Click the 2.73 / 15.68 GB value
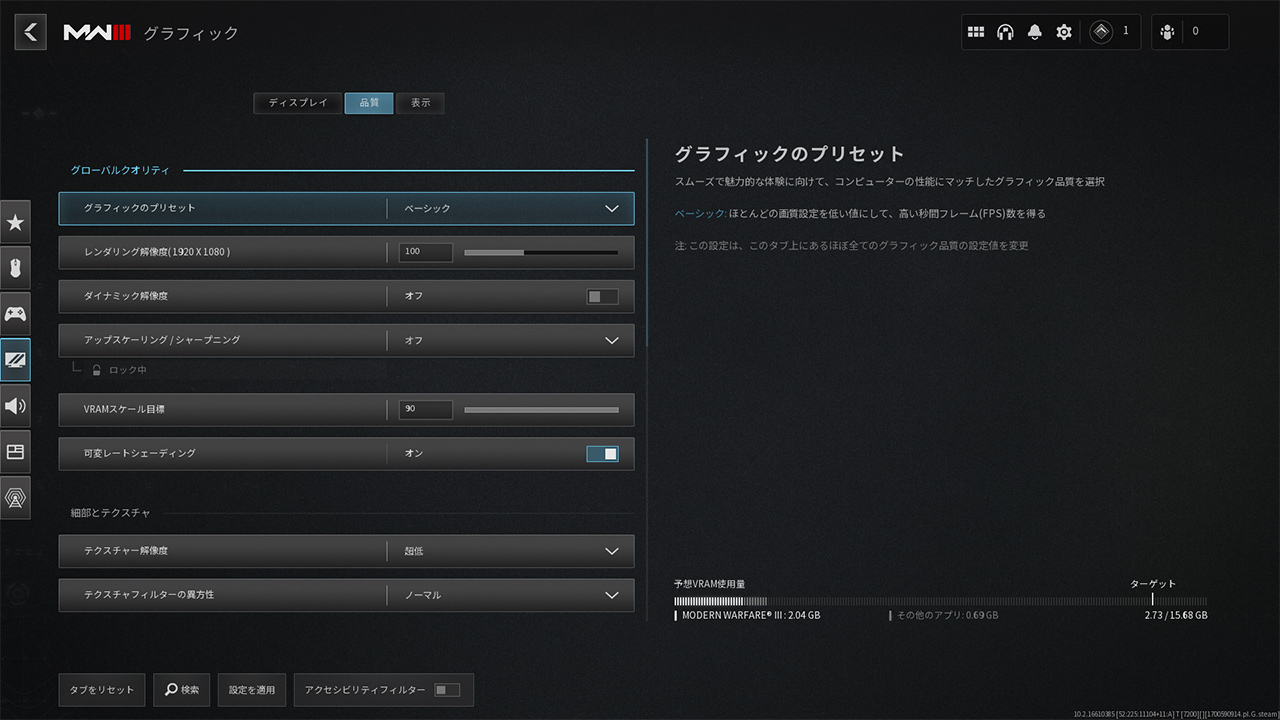Image resolution: width=1280 pixels, height=720 pixels. pyautogui.click(x=1176, y=616)
